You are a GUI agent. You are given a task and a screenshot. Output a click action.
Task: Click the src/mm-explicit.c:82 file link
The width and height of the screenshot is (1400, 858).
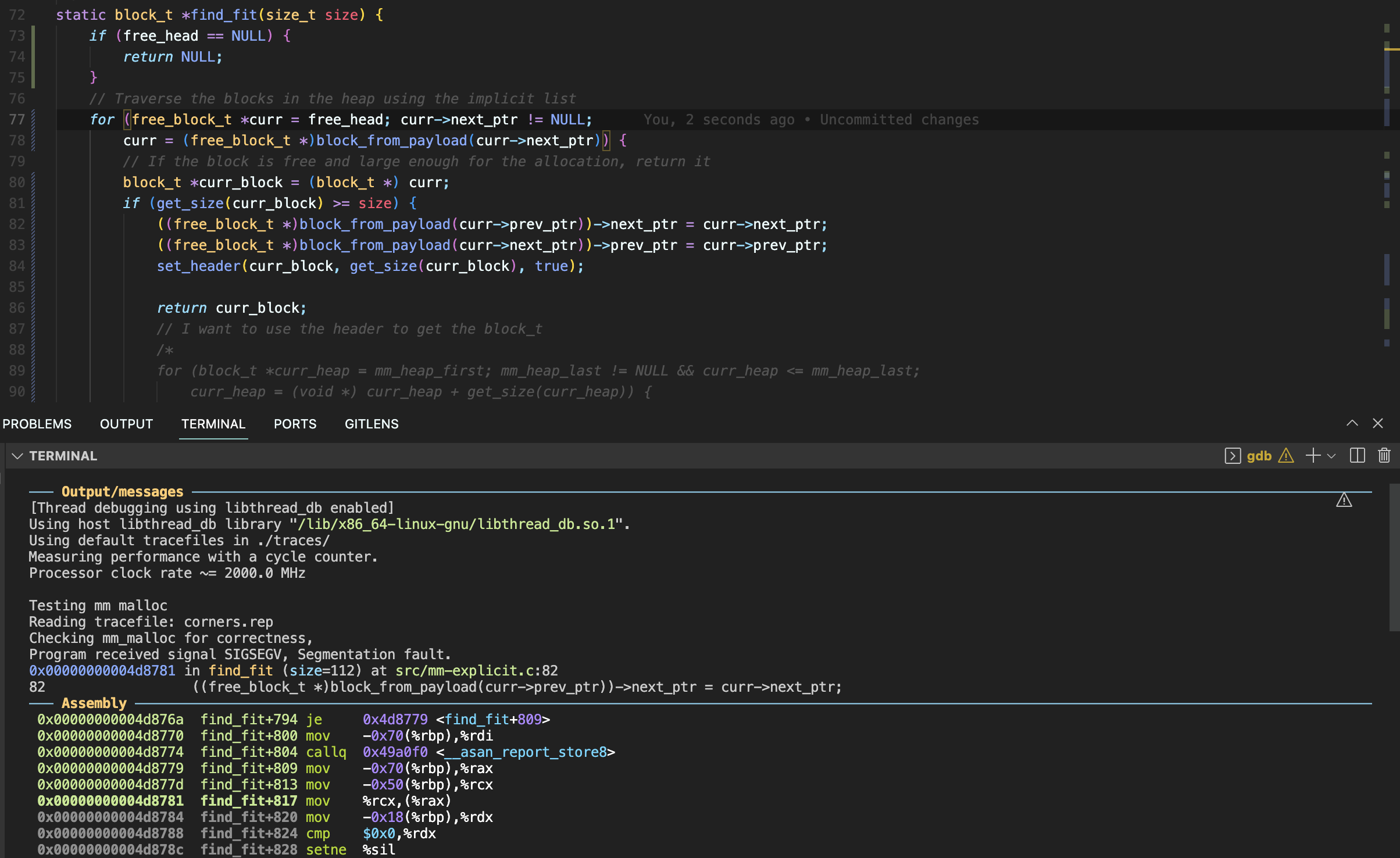476,671
